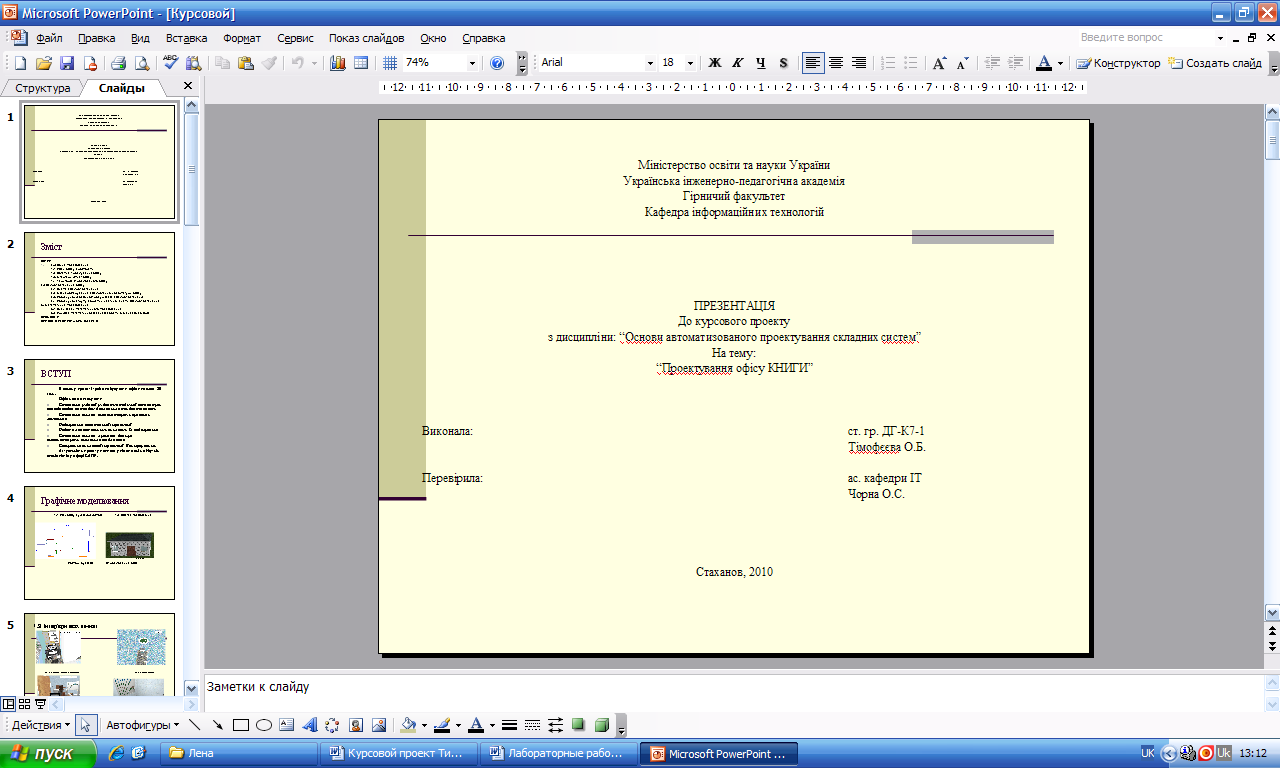Open line style options
1280x768 pixels.
[x=508, y=725]
